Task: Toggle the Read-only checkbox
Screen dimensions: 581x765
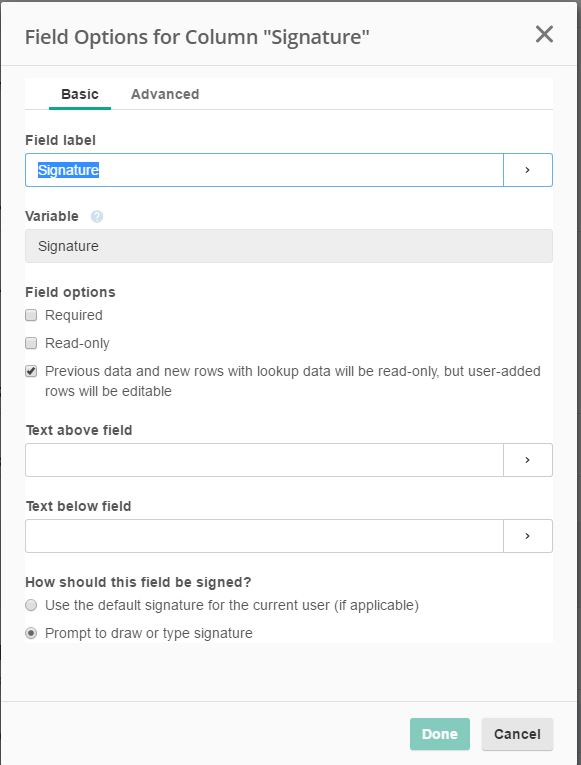Action: tap(31, 343)
